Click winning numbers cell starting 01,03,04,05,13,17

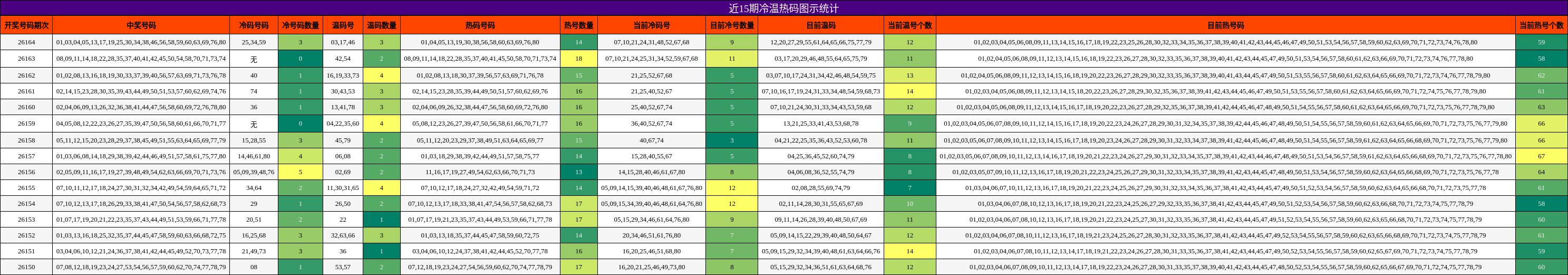(141, 42)
